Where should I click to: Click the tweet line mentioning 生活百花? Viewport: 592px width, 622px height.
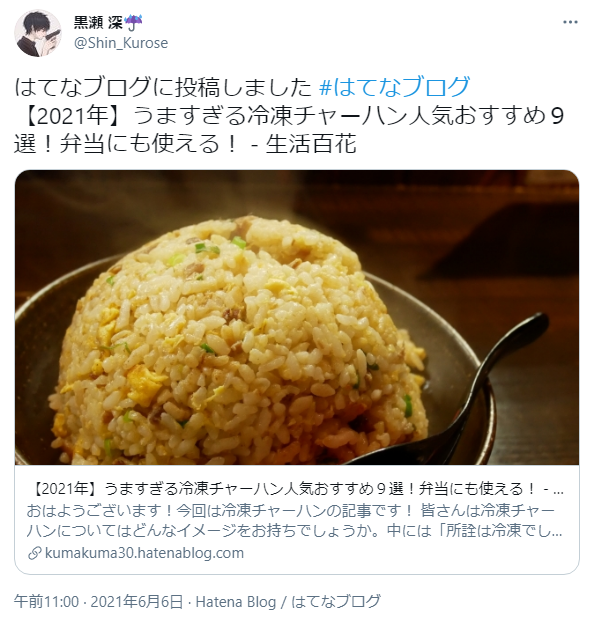click(x=185, y=144)
